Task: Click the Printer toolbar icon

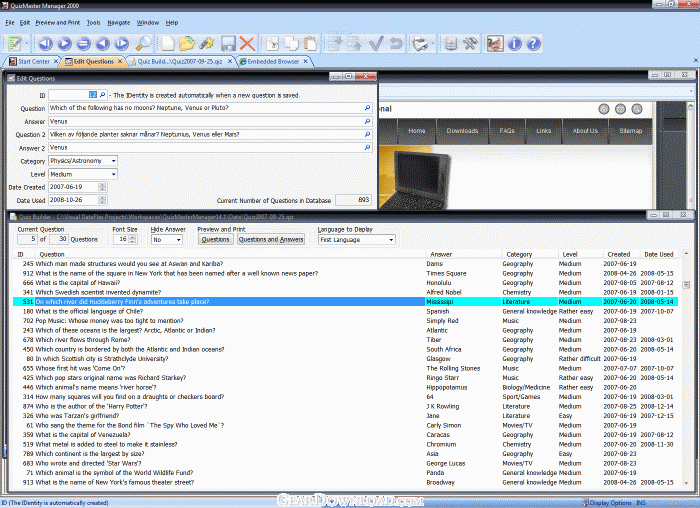Action: click(x=421, y=43)
